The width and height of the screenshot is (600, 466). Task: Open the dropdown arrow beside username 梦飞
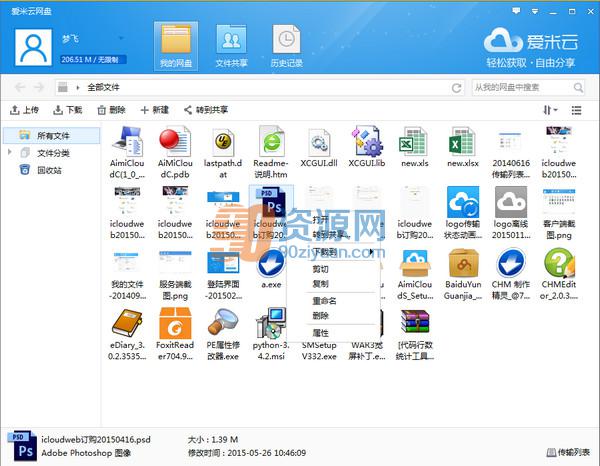pyautogui.click(x=121, y=38)
